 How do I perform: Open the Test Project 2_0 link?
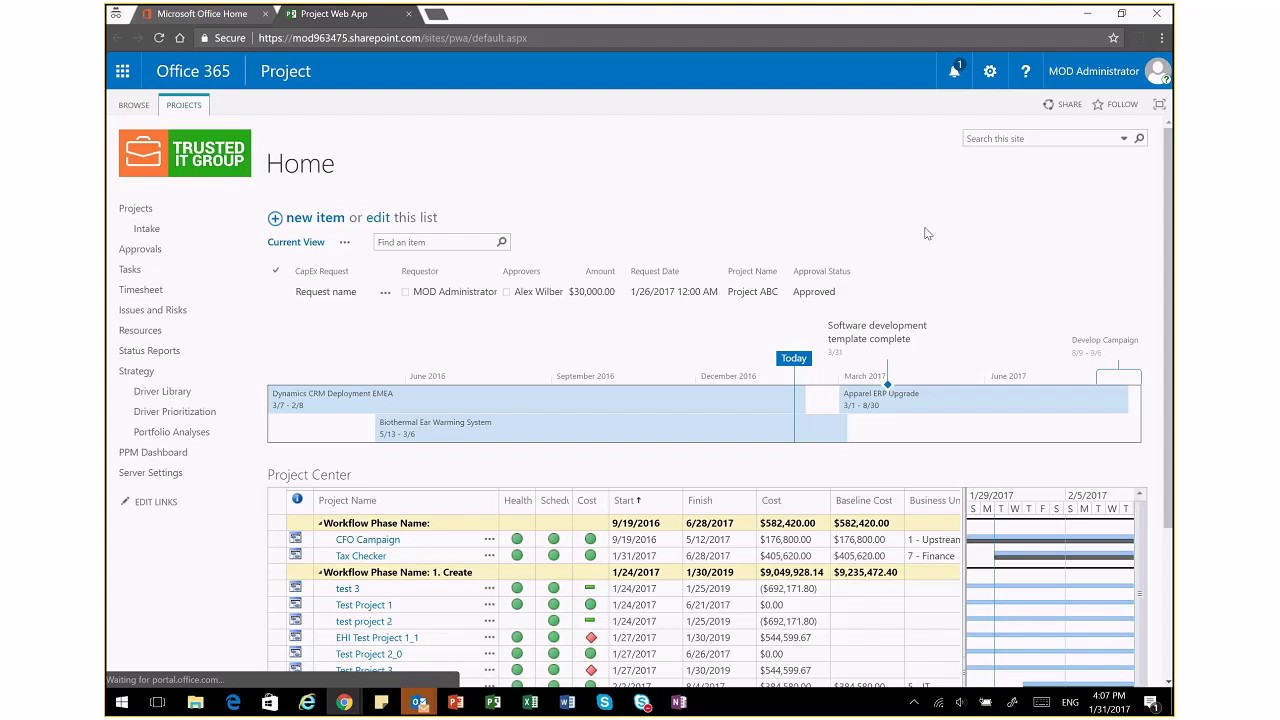click(369, 654)
